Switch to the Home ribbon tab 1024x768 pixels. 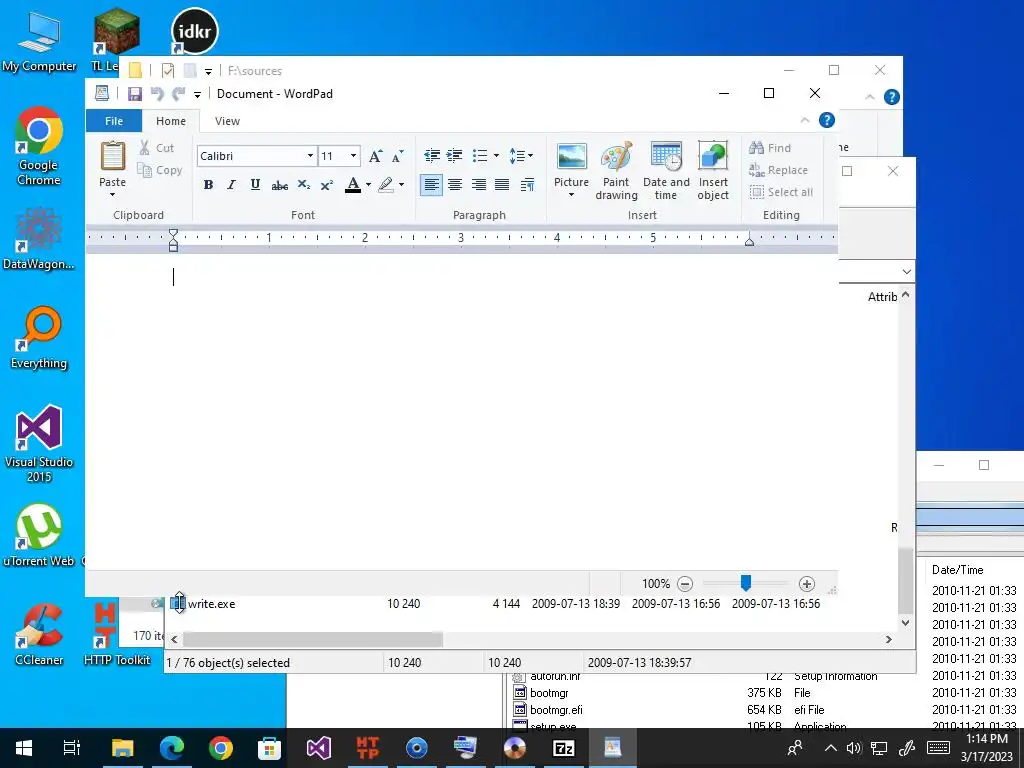point(170,121)
